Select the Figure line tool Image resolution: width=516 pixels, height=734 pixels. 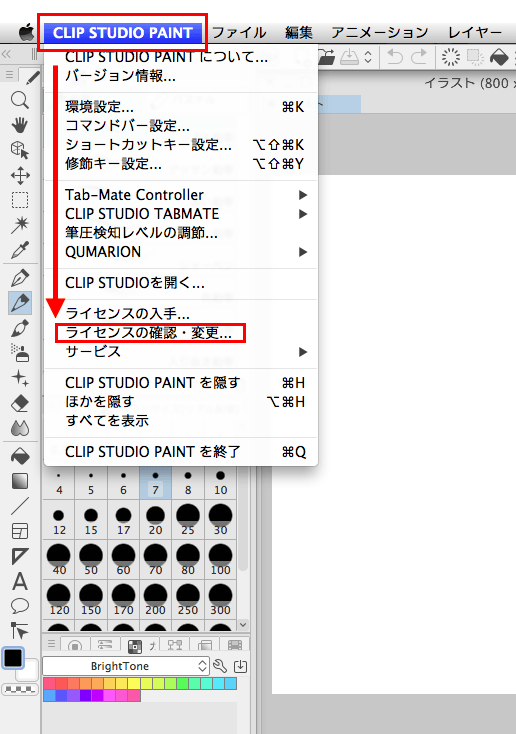(20, 506)
